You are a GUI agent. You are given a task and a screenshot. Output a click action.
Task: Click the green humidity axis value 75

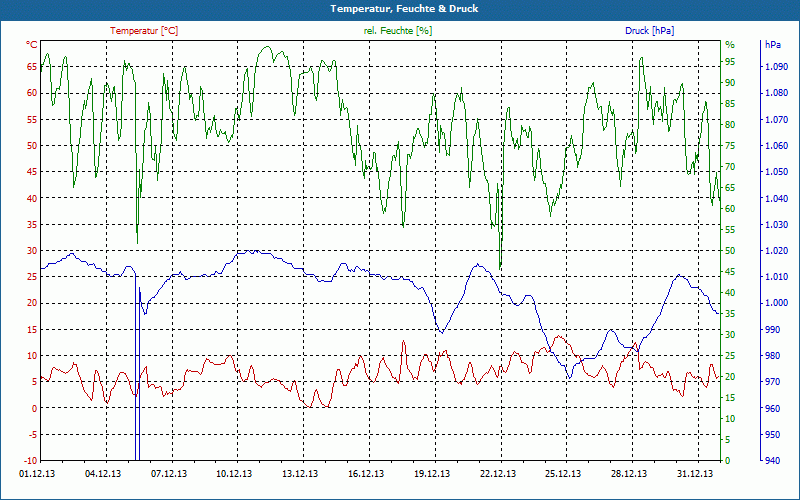pyautogui.click(x=730, y=145)
